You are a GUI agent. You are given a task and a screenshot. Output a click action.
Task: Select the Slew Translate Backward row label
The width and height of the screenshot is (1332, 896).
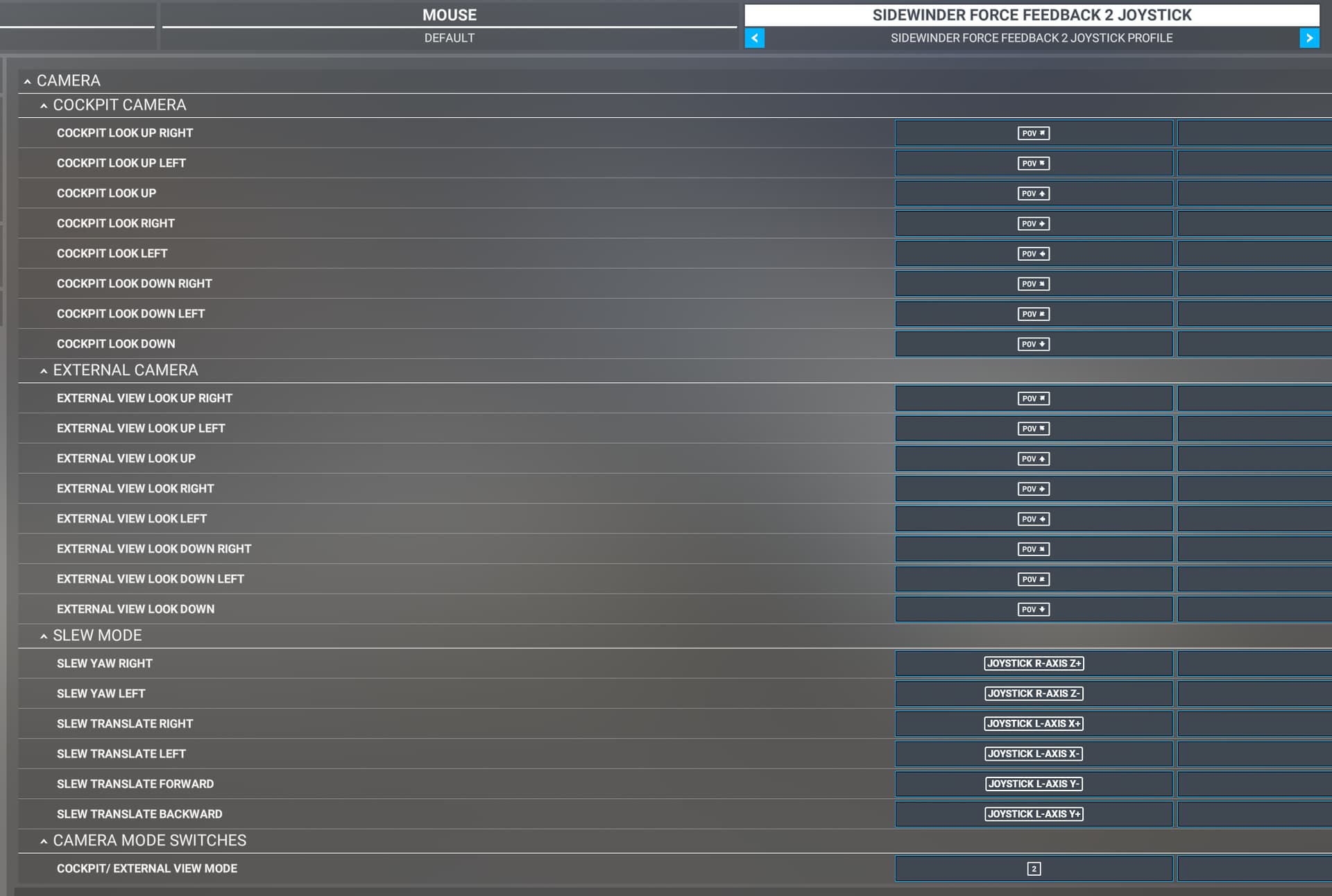[x=139, y=814]
